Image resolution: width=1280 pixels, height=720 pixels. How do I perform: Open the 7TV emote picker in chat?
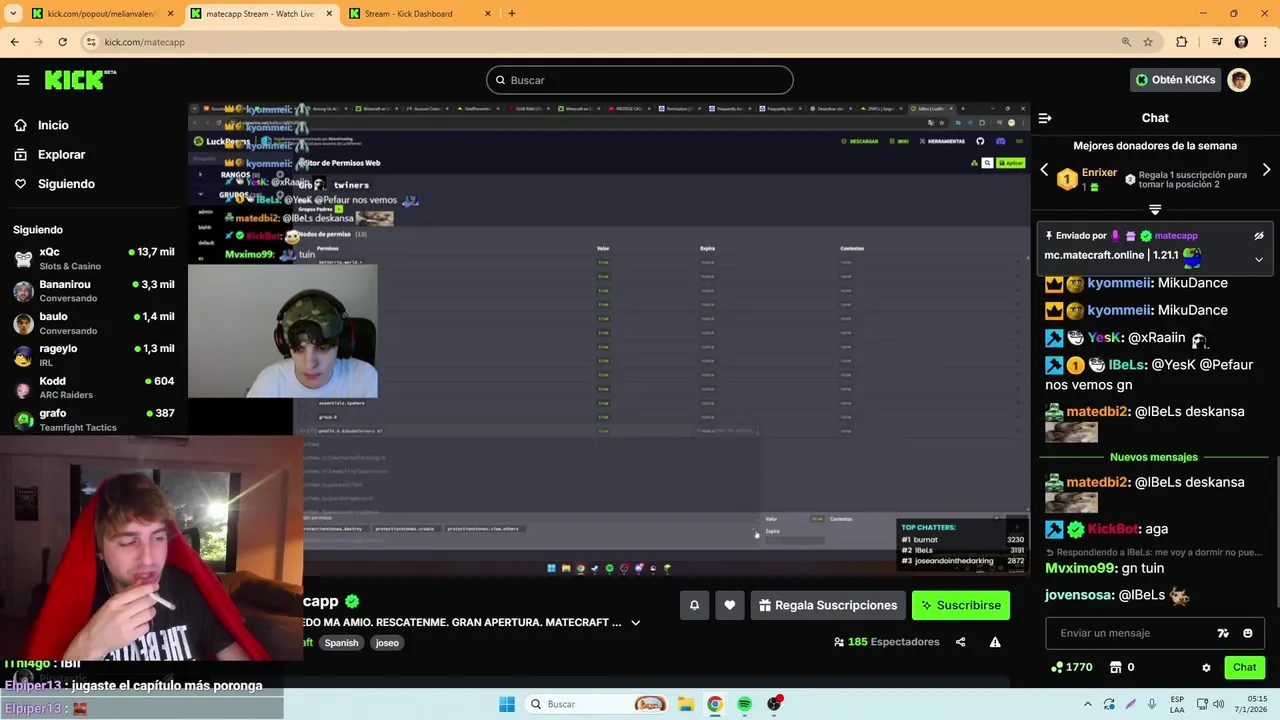point(1223,633)
